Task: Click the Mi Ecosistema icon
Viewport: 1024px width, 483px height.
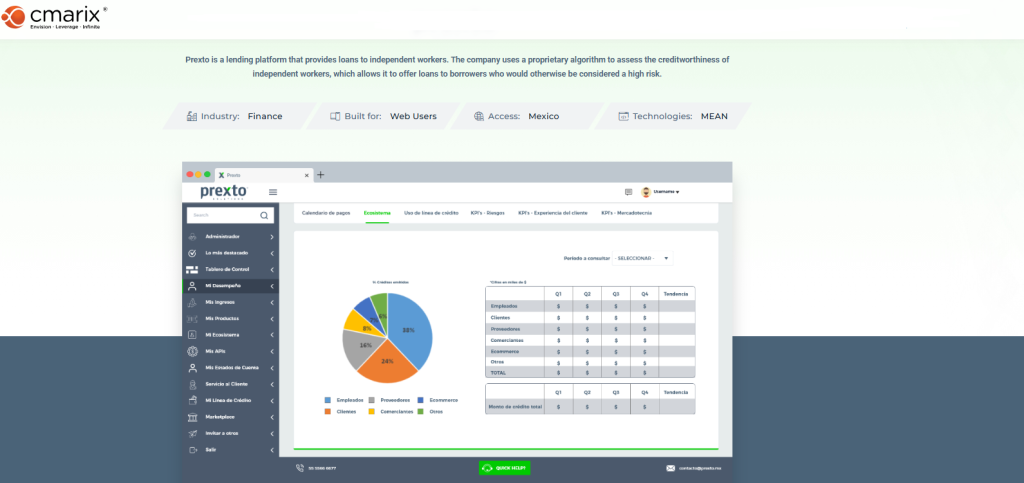Action: click(x=192, y=335)
